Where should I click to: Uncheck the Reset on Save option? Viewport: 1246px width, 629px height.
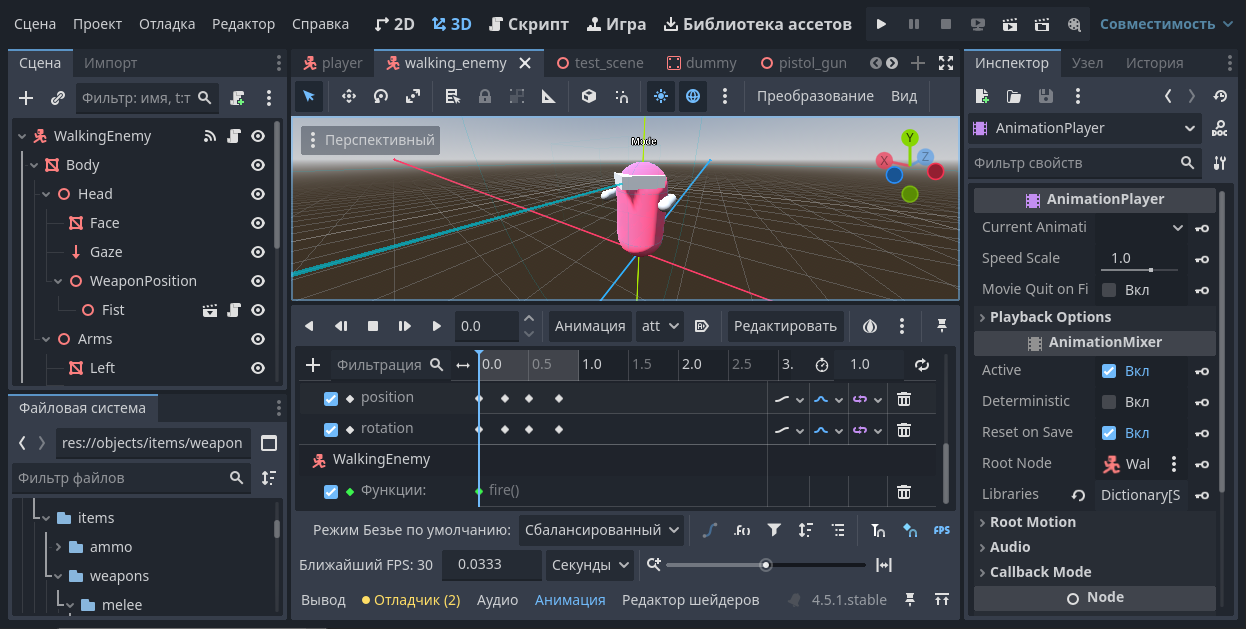click(1108, 433)
